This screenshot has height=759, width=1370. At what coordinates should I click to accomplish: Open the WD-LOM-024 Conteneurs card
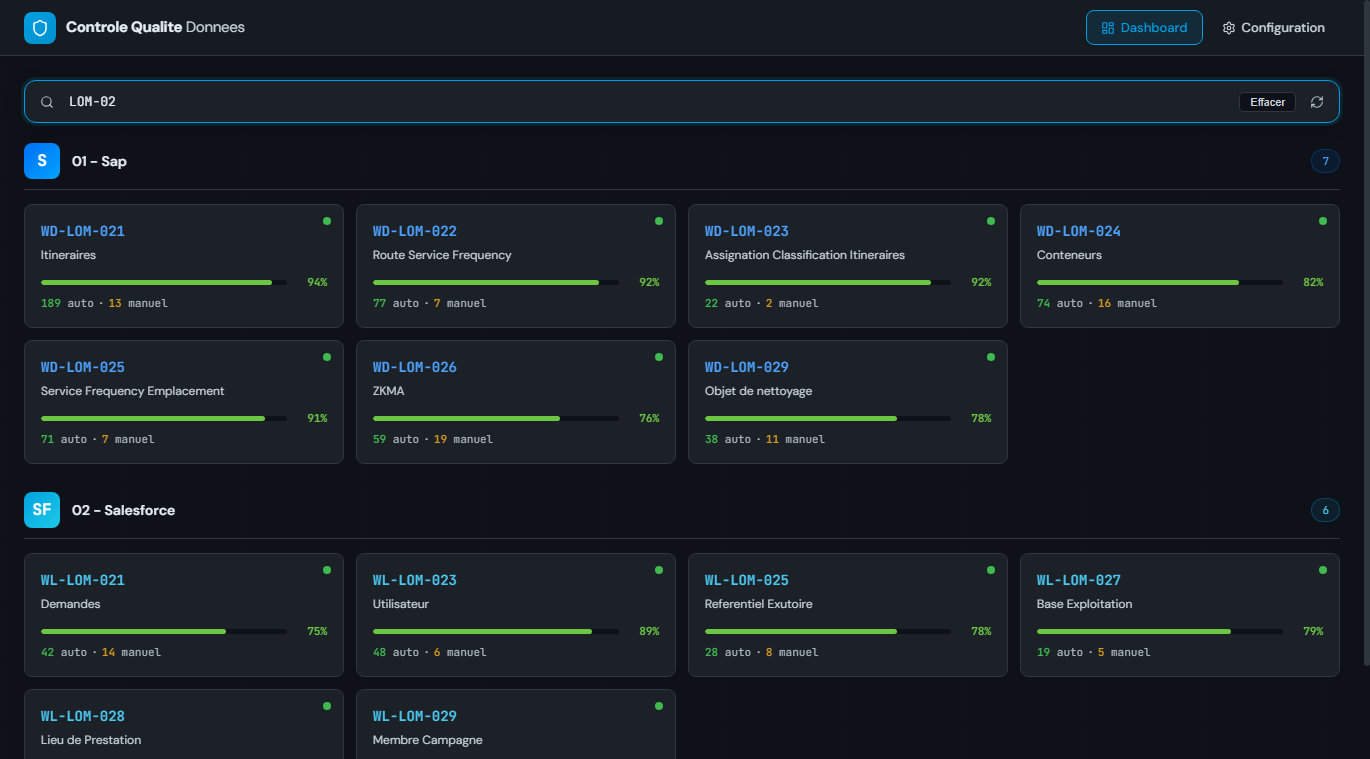(1180, 266)
